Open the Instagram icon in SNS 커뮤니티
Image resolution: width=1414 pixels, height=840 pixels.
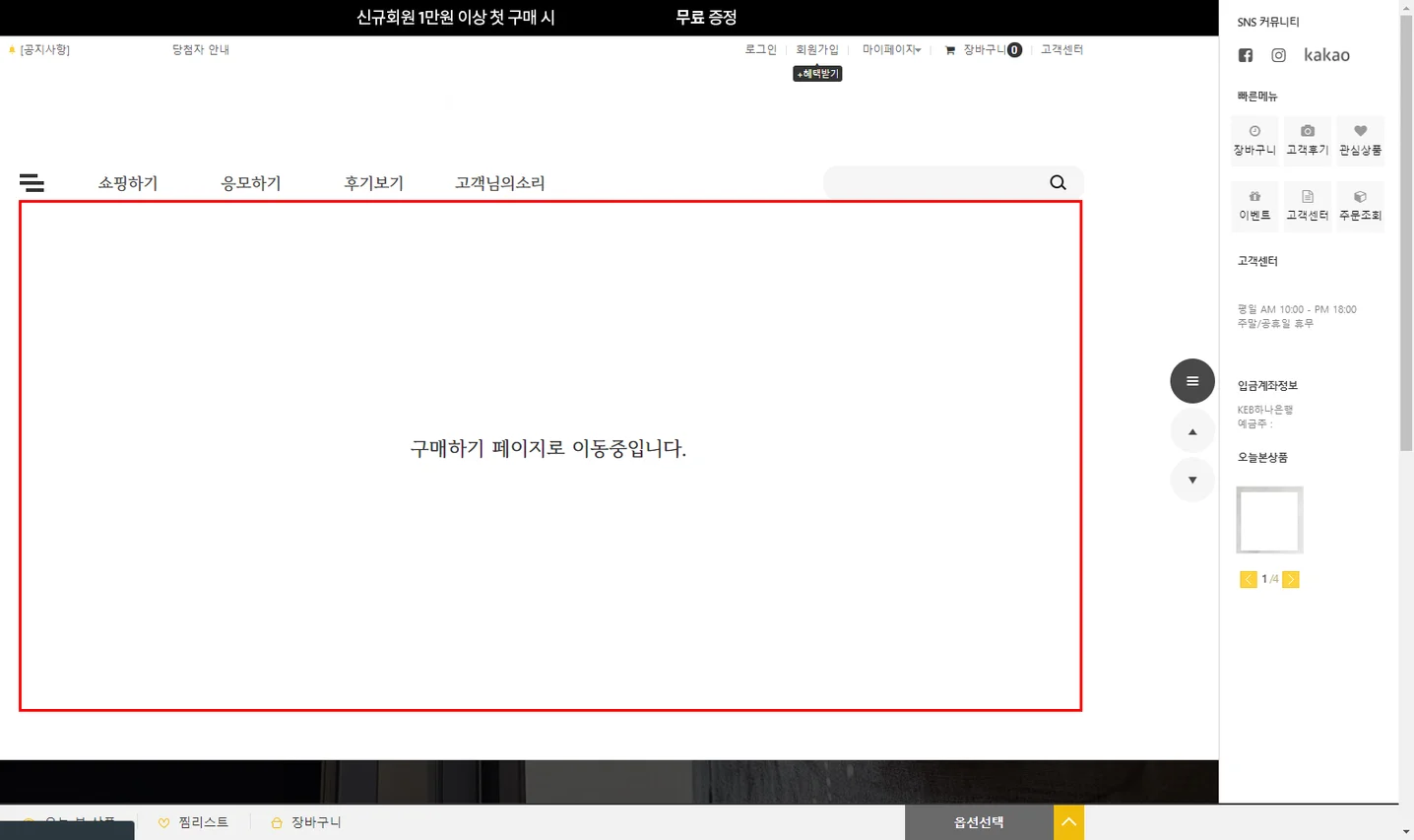tap(1278, 55)
